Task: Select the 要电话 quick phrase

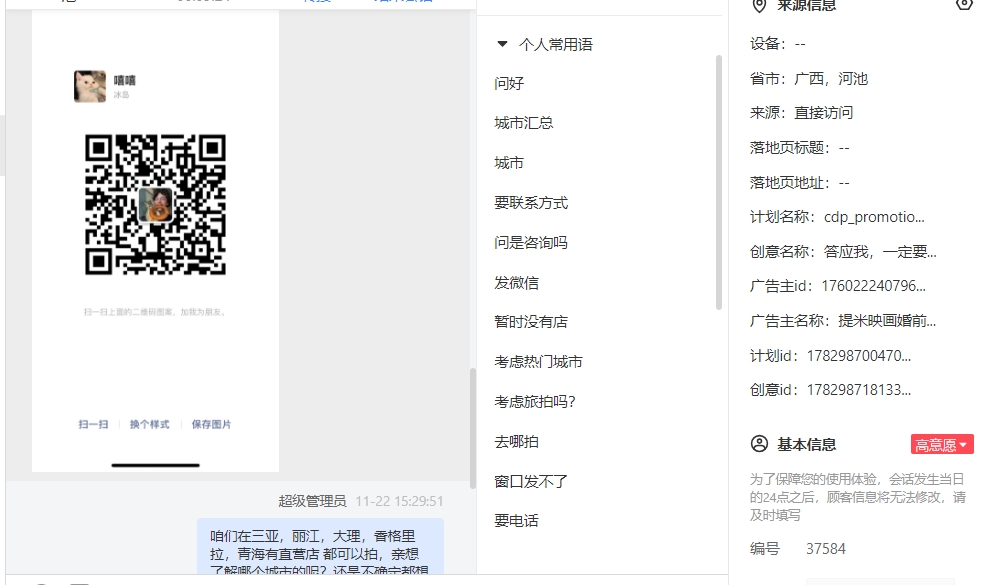Action: 516,521
